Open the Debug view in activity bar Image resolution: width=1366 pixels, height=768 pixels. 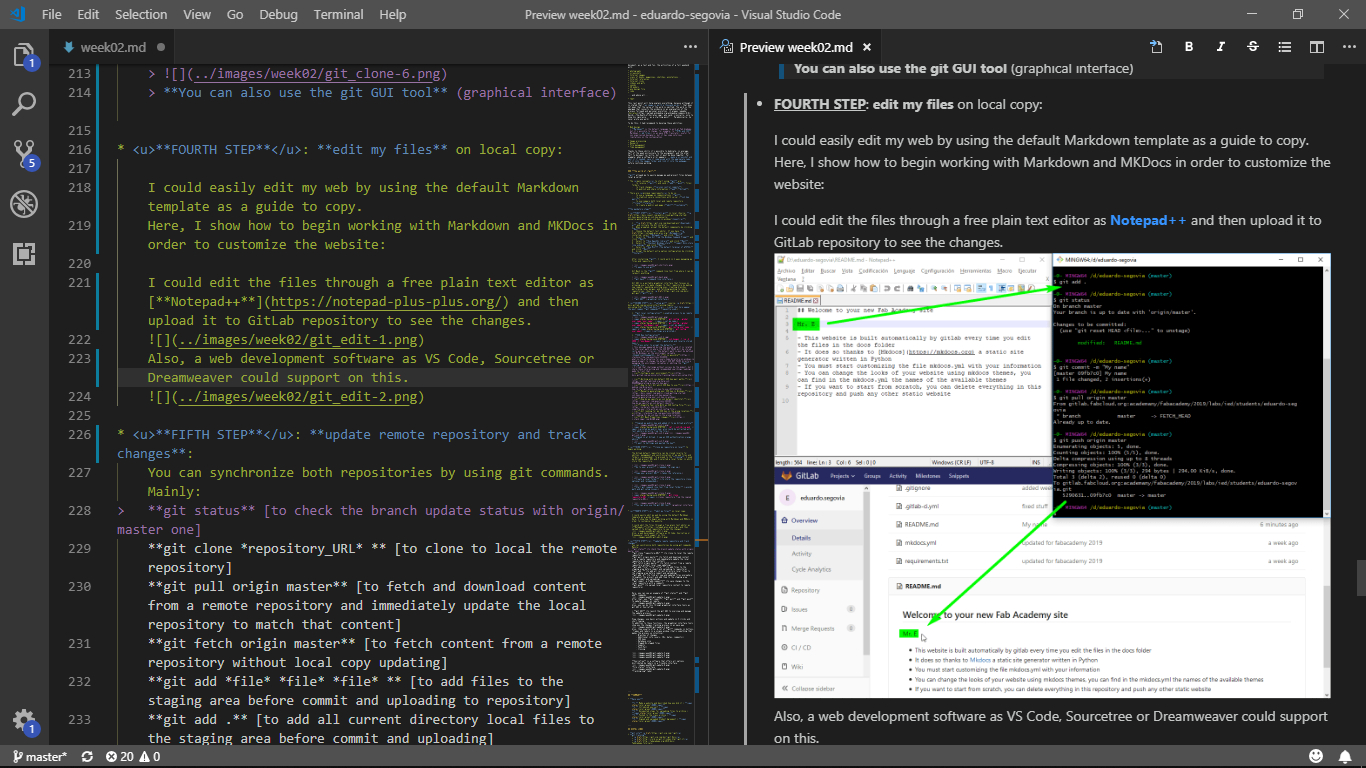(x=23, y=204)
